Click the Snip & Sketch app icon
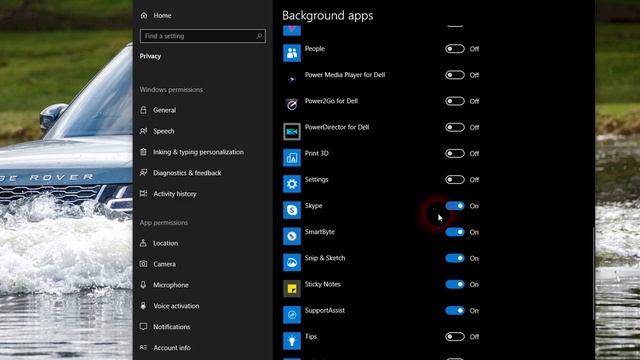This screenshot has height=360, width=640. [292, 262]
